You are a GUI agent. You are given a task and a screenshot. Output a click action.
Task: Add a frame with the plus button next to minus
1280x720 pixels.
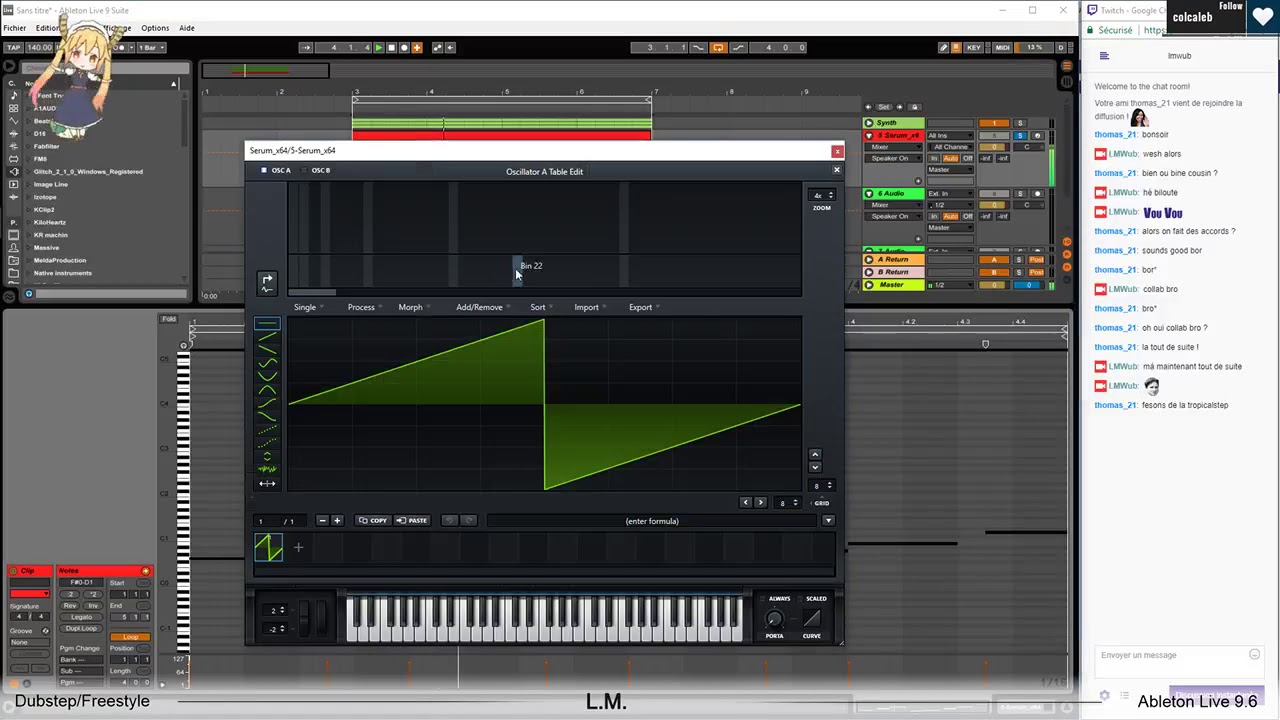pyautogui.click(x=337, y=520)
